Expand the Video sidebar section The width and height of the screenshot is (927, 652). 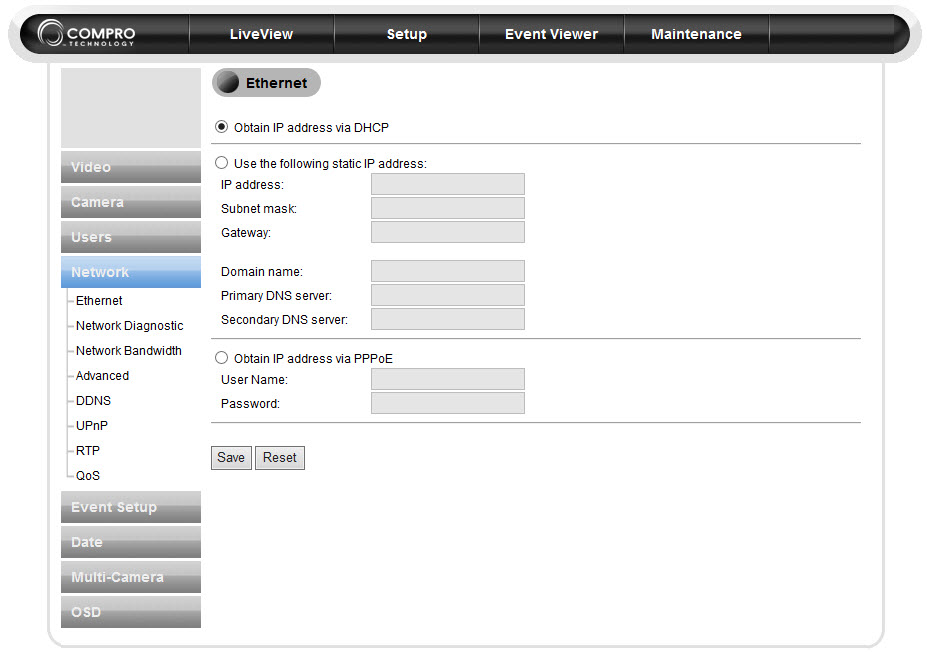coord(131,167)
